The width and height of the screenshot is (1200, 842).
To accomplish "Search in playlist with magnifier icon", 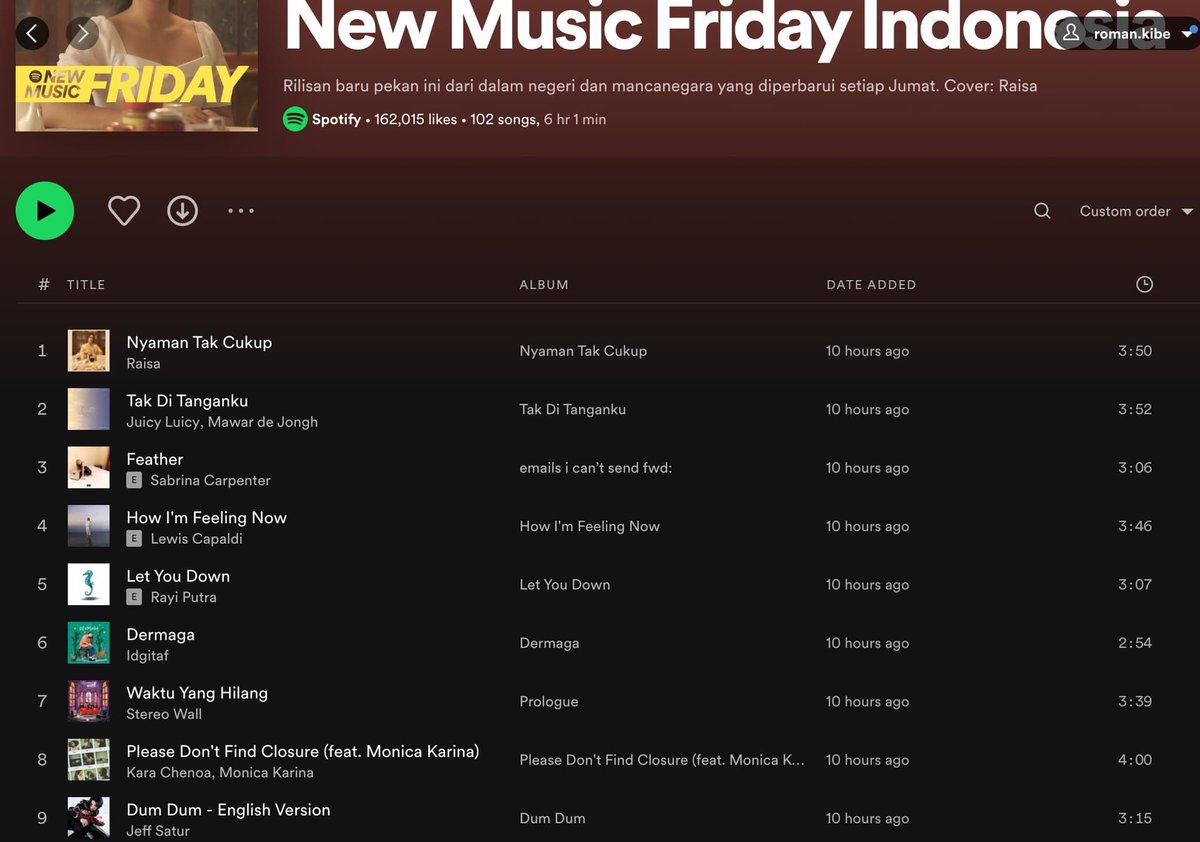I will point(1042,211).
